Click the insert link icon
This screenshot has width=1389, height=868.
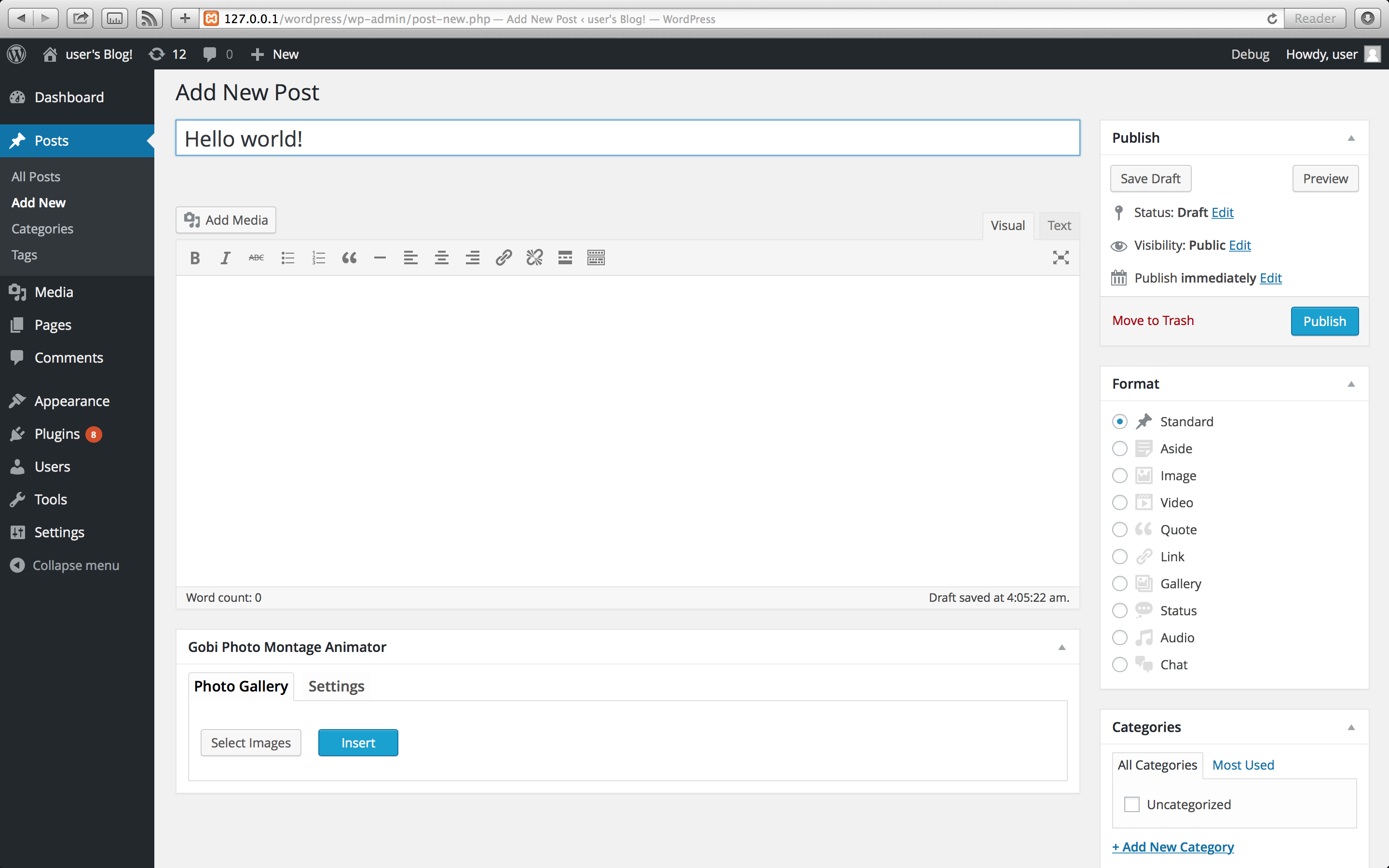[504, 258]
